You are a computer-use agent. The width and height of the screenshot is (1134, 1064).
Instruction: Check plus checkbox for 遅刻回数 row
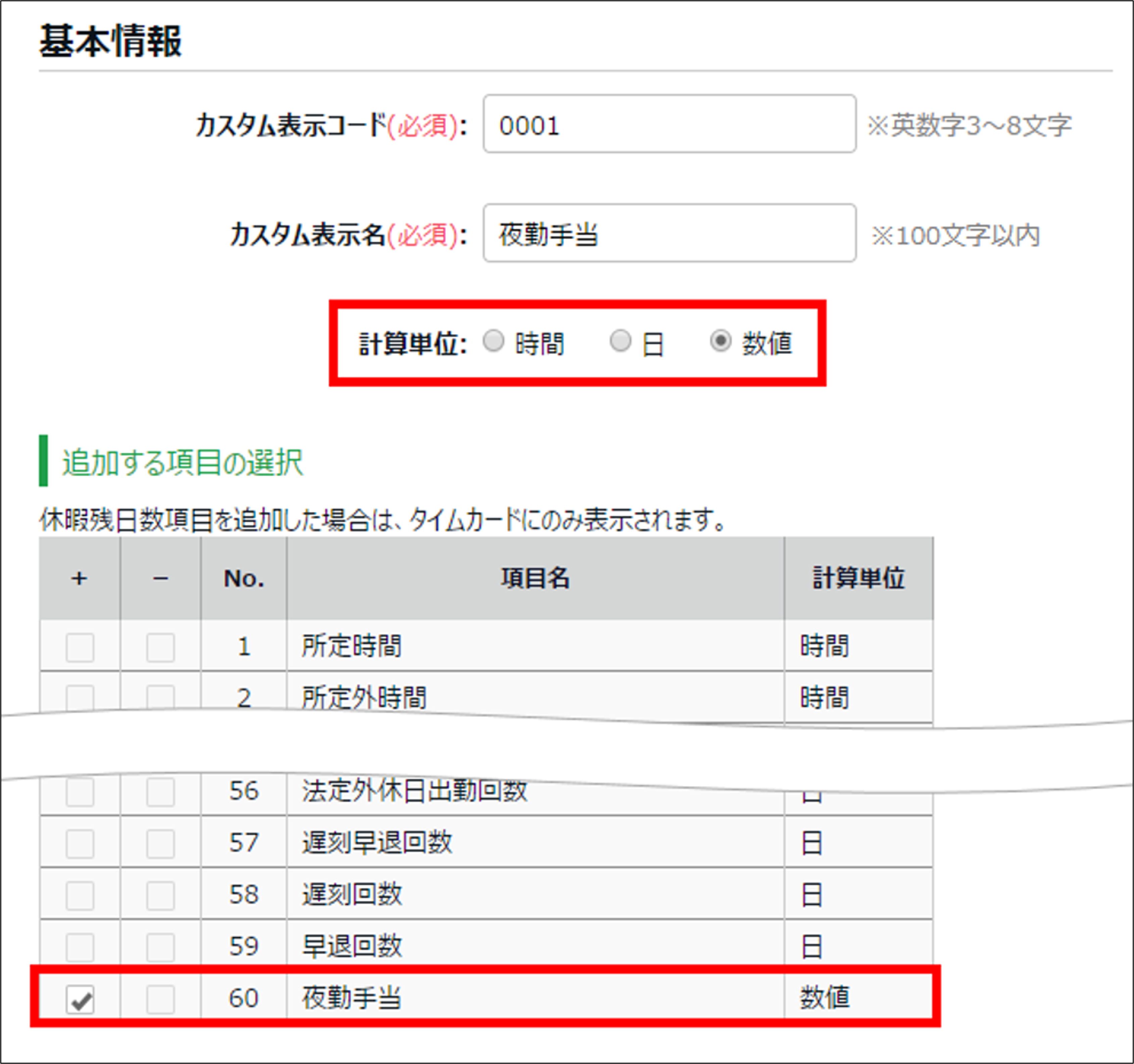[80, 896]
